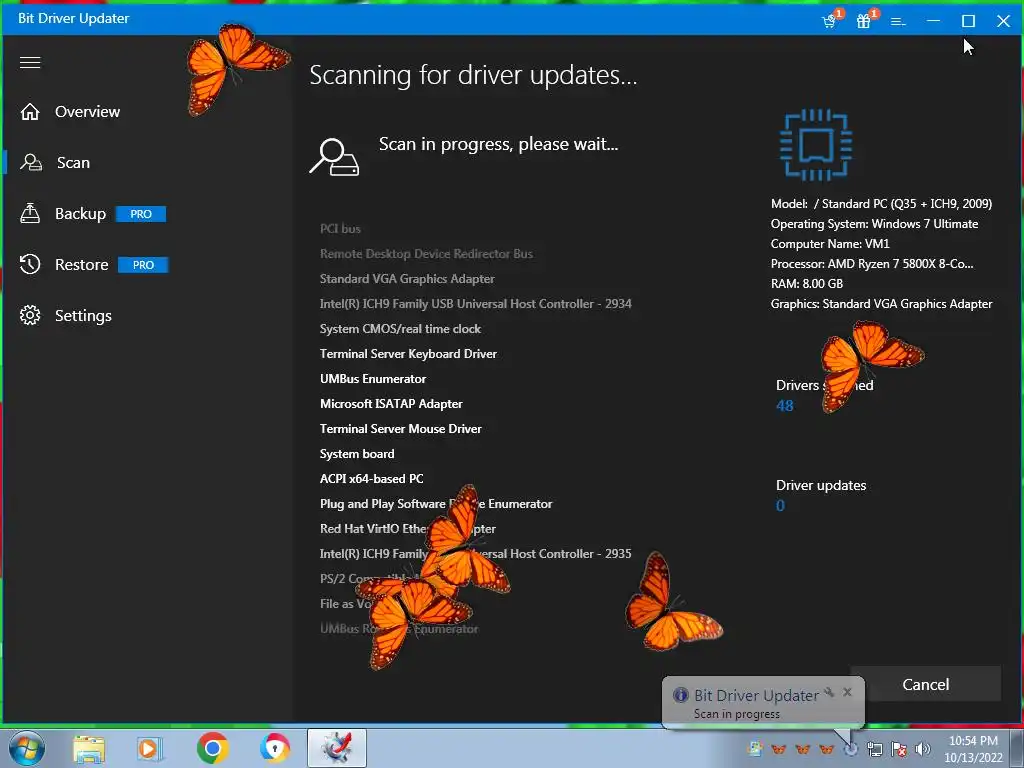The height and width of the screenshot is (768, 1024).
Task: Click the blue processor chip icon
Action: click(816, 145)
